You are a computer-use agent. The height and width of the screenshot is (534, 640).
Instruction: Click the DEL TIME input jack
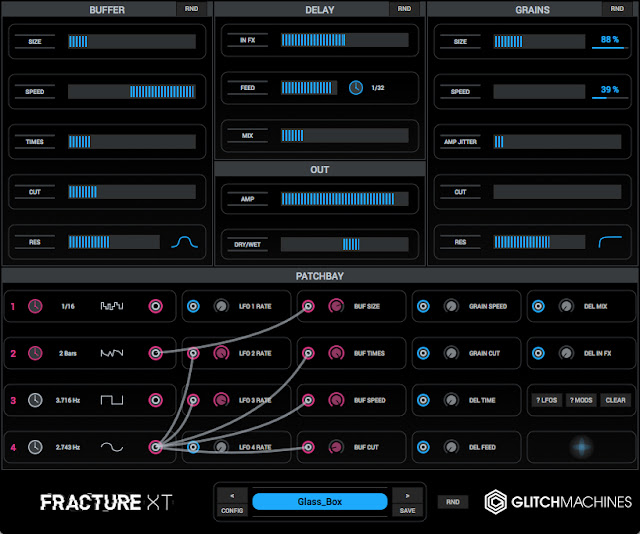[423, 400]
